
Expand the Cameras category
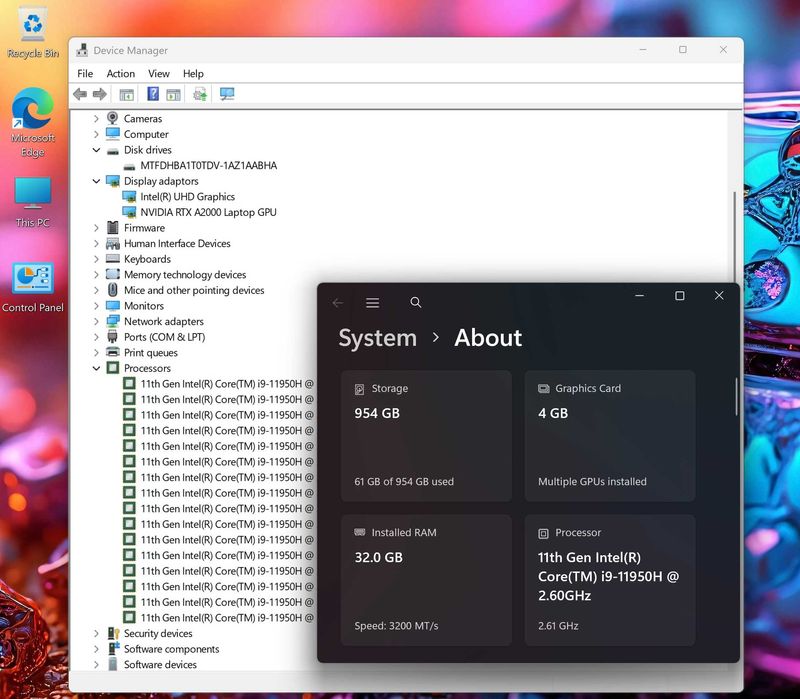click(x=96, y=118)
